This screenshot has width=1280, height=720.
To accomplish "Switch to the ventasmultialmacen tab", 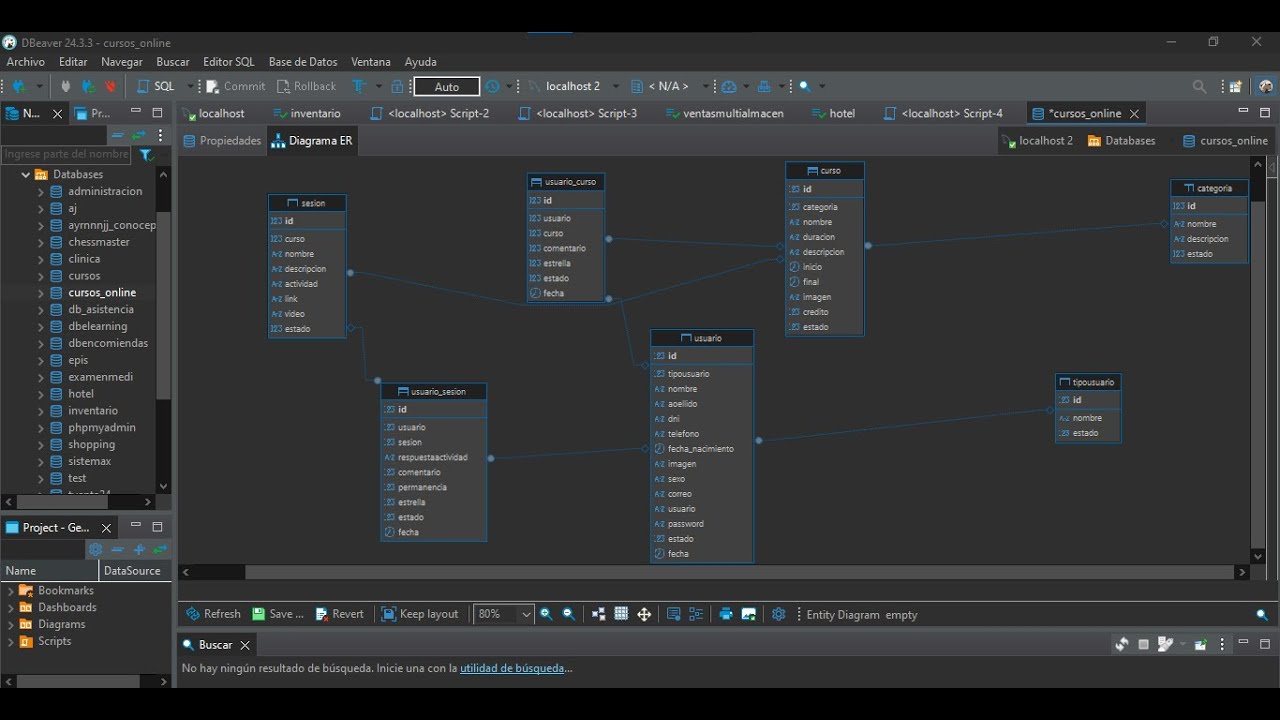I will tap(725, 113).
